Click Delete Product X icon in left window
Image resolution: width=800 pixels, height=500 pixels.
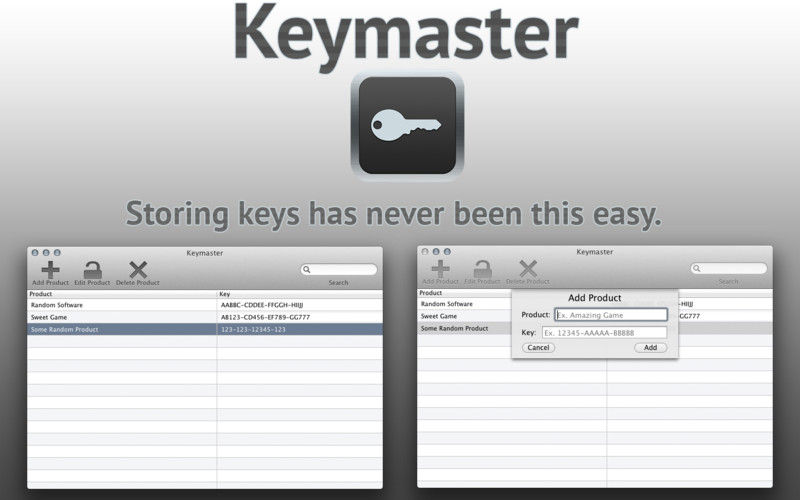[138, 269]
